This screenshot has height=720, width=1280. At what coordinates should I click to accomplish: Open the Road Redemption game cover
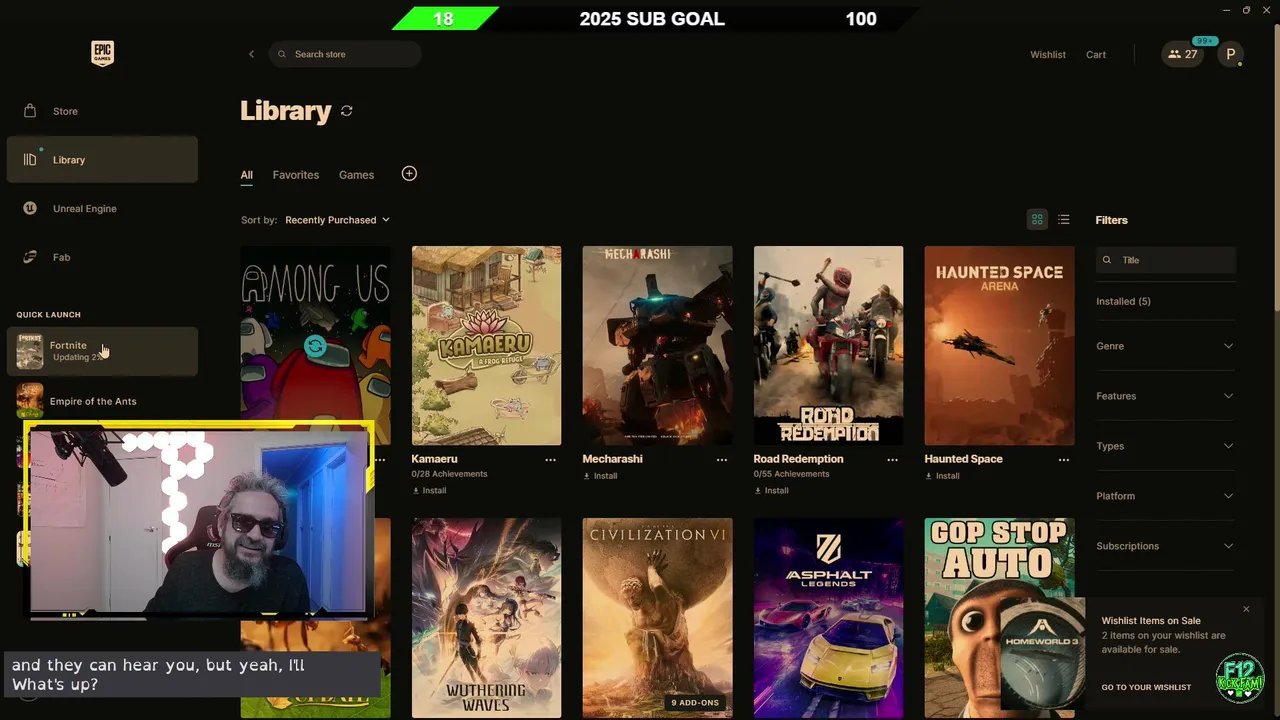point(828,345)
